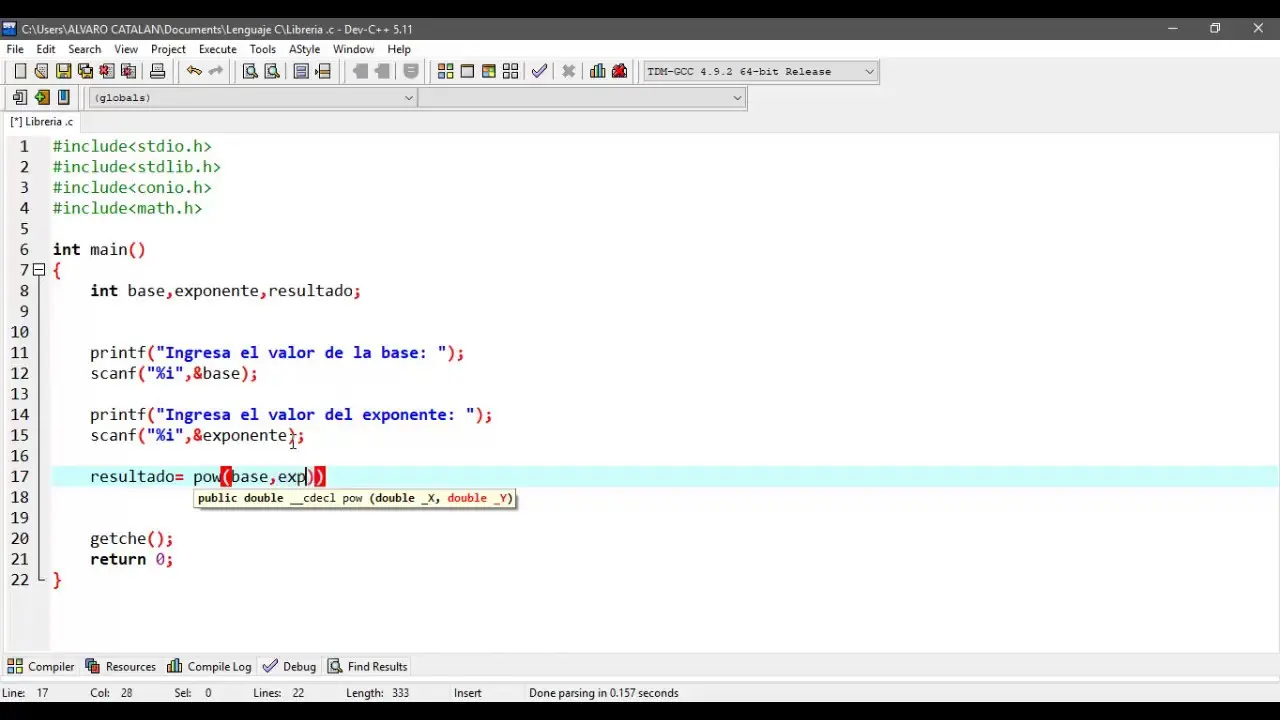
Task: Run syntax check with the checkmark icon
Action: coord(539,71)
